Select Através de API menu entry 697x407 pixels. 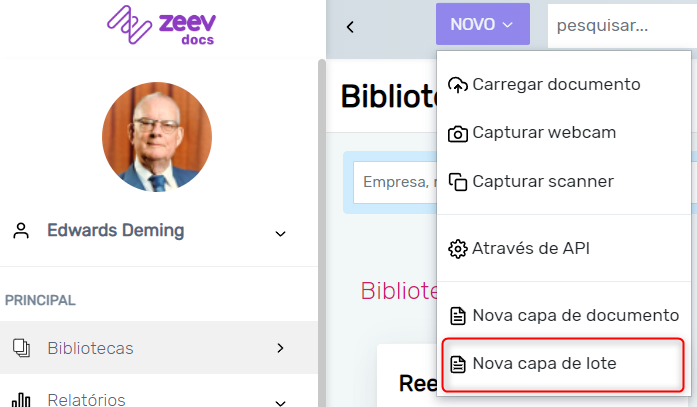(x=531, y=249)
